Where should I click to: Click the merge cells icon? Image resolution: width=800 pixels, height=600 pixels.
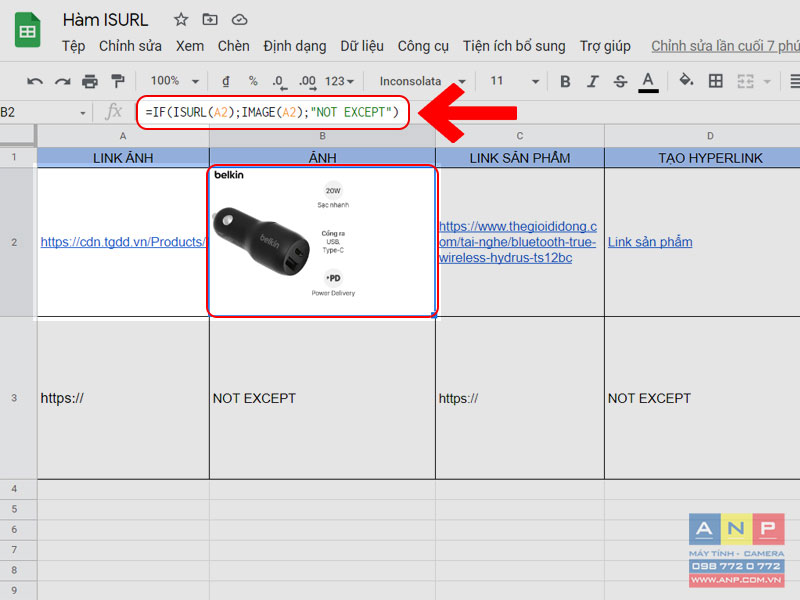click(745, 81)
